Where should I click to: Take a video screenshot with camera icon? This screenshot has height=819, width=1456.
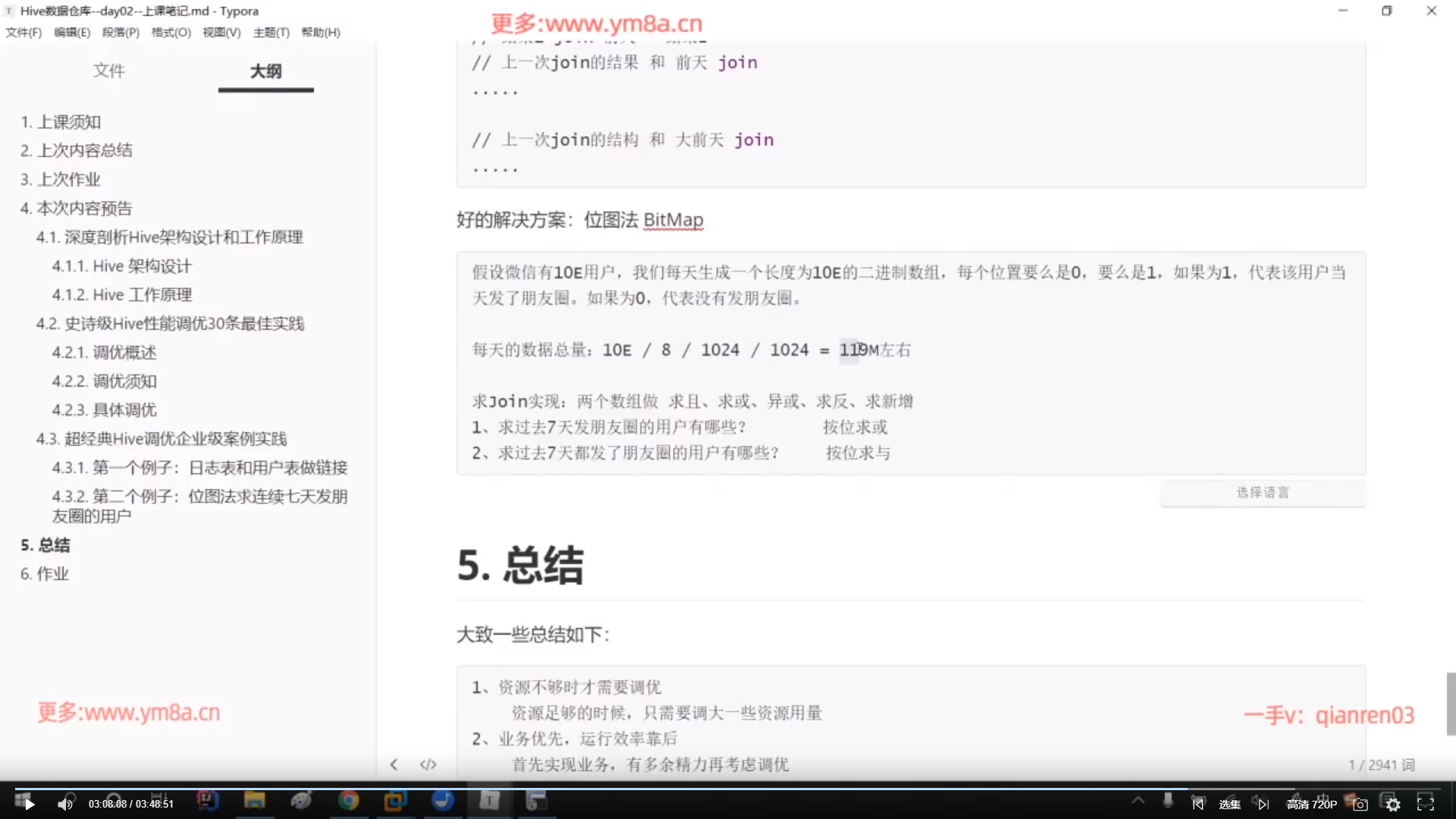point(1360,805)
